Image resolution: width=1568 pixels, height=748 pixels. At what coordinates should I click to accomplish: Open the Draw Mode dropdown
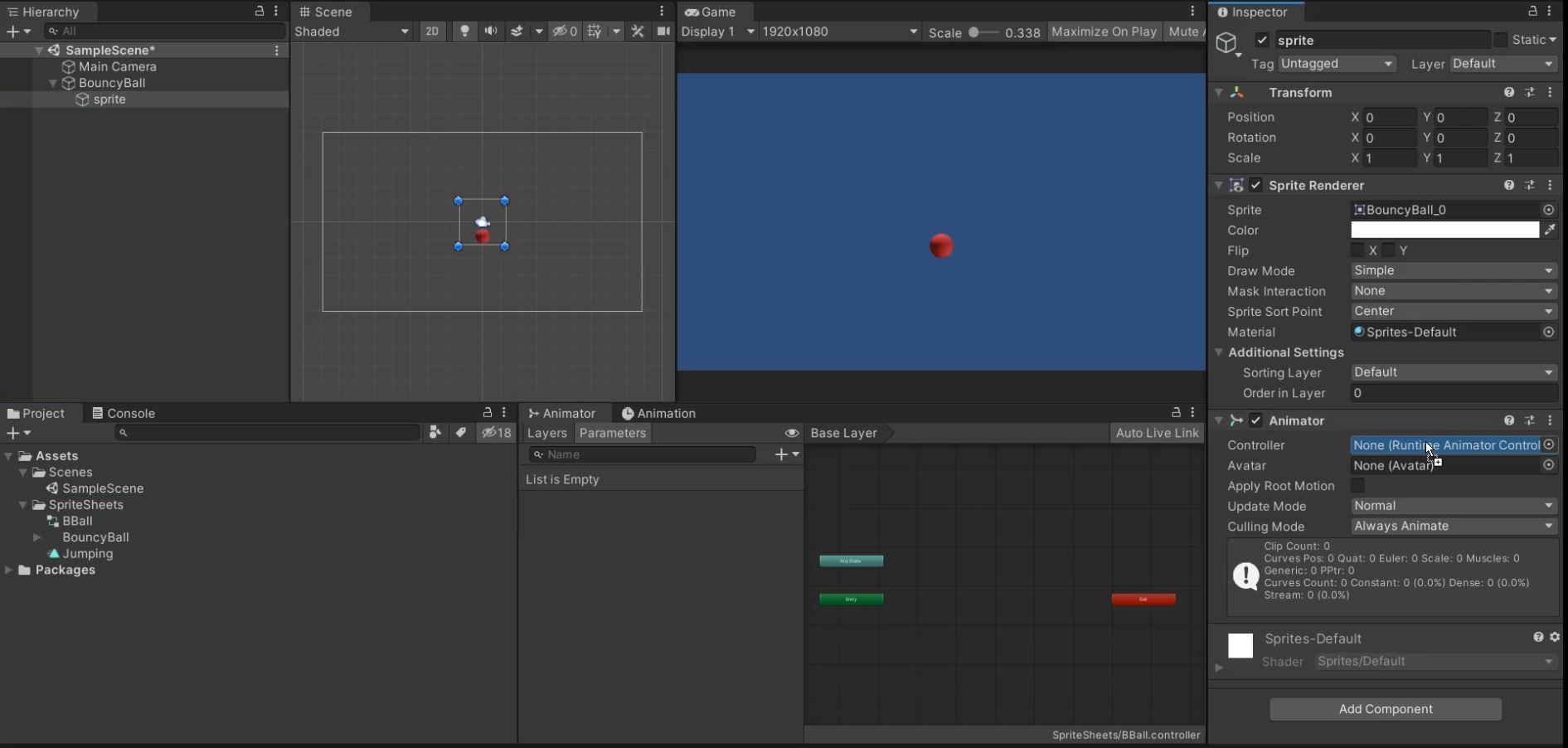click(x=1453, y=271)
